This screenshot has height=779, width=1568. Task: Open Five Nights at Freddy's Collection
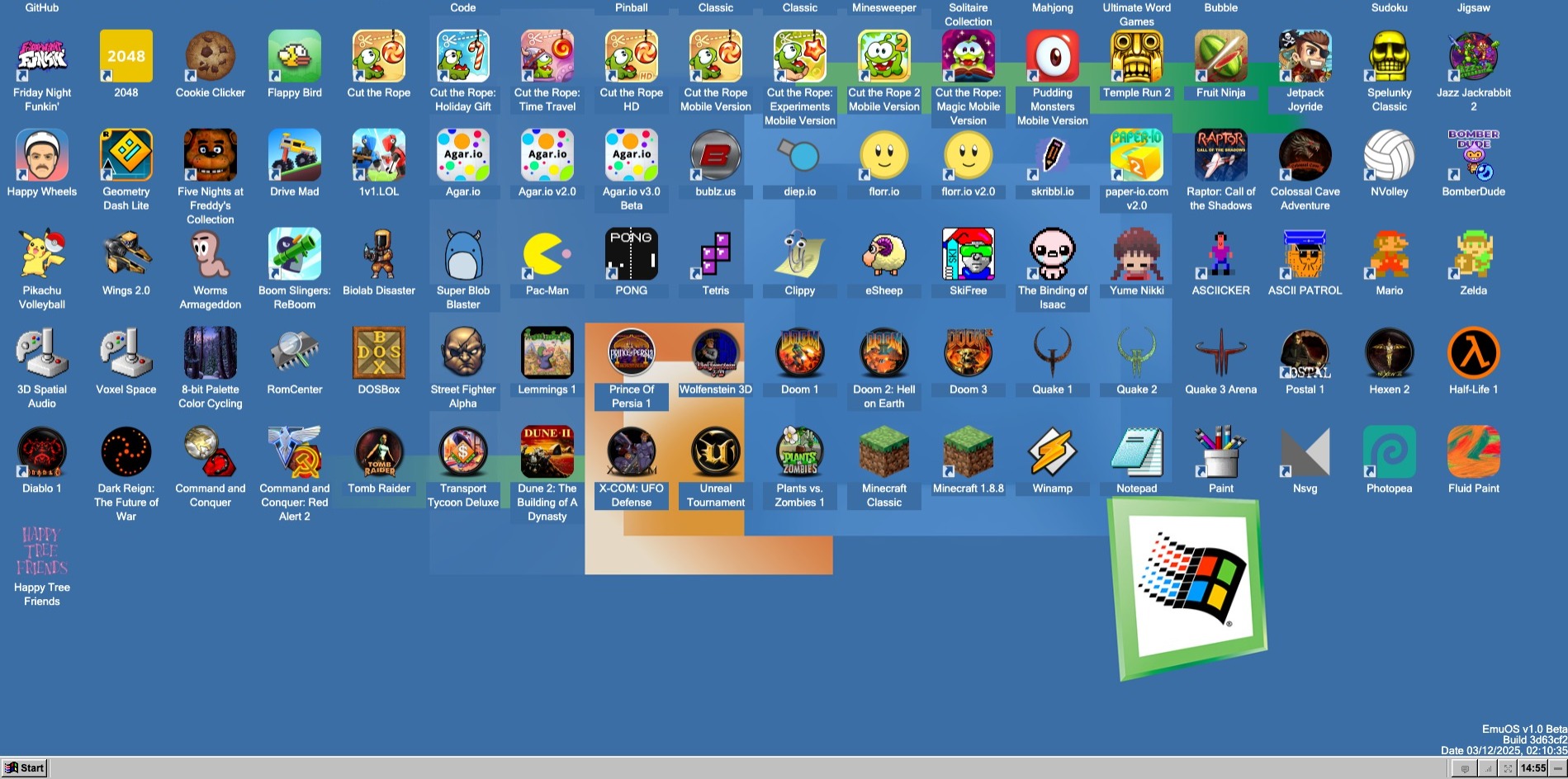211,155
